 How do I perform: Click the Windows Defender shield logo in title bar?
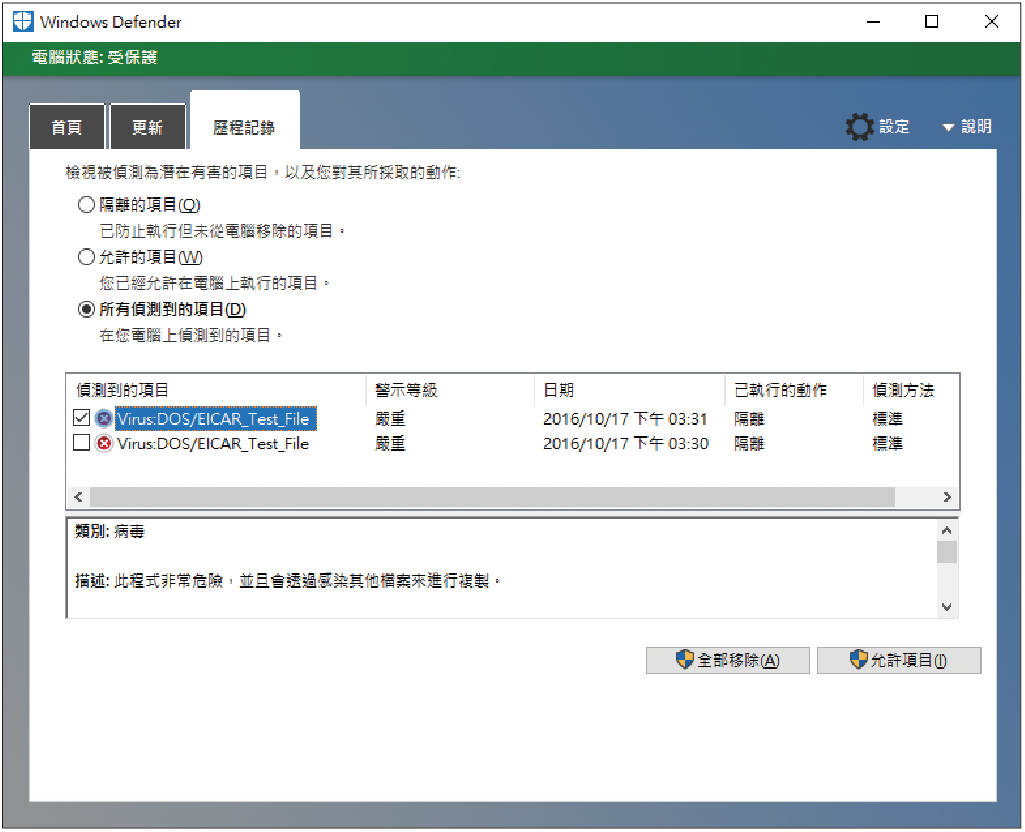pos(23,21)
